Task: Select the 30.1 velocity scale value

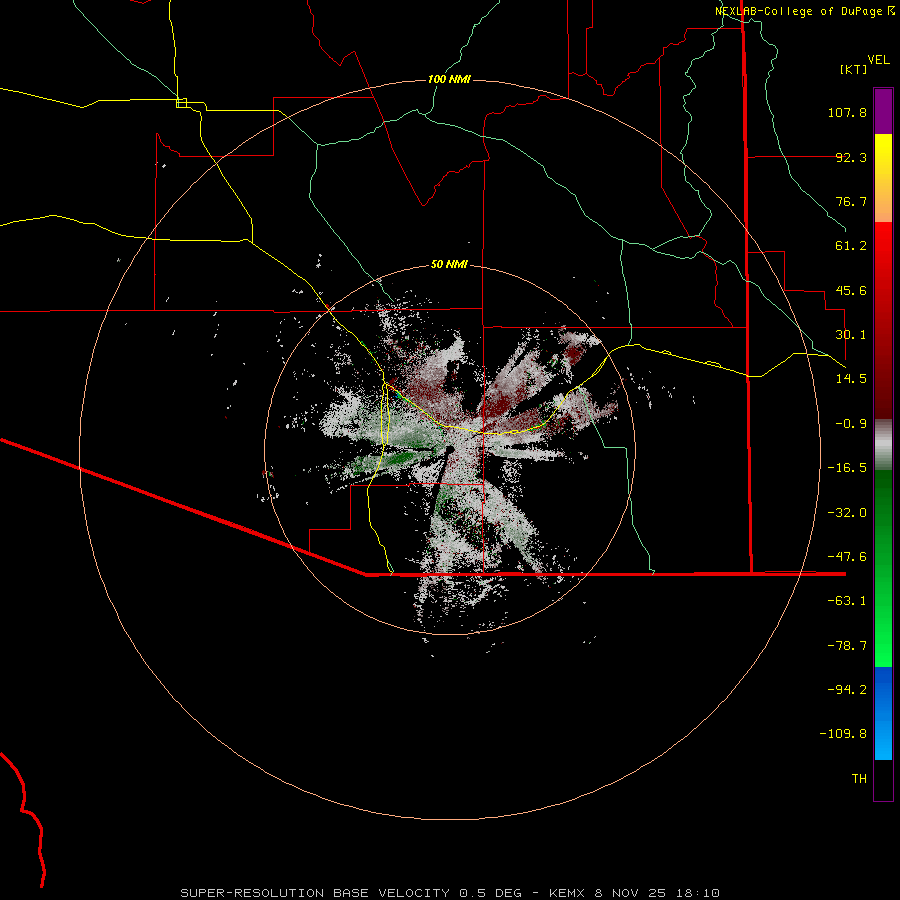Action: 851,335
